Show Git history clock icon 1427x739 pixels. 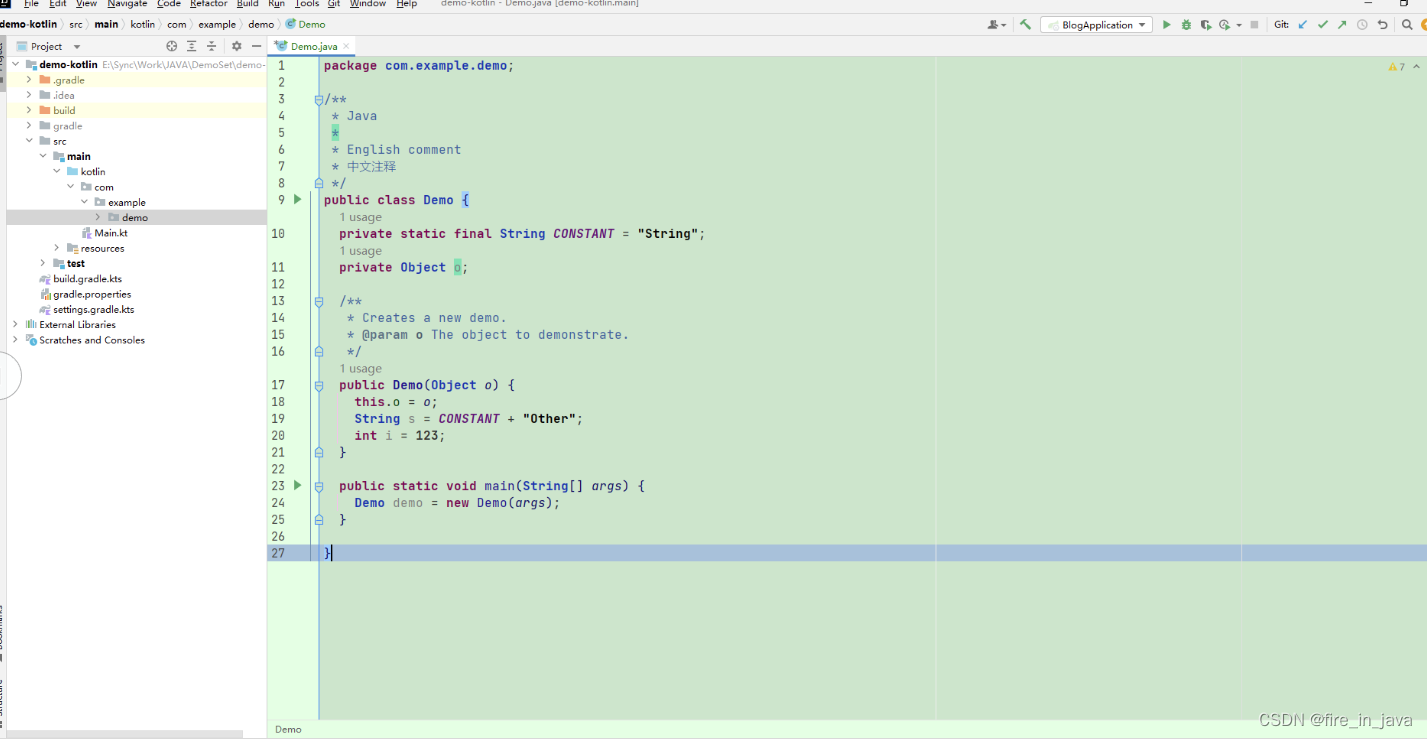tap(1362, 25)
